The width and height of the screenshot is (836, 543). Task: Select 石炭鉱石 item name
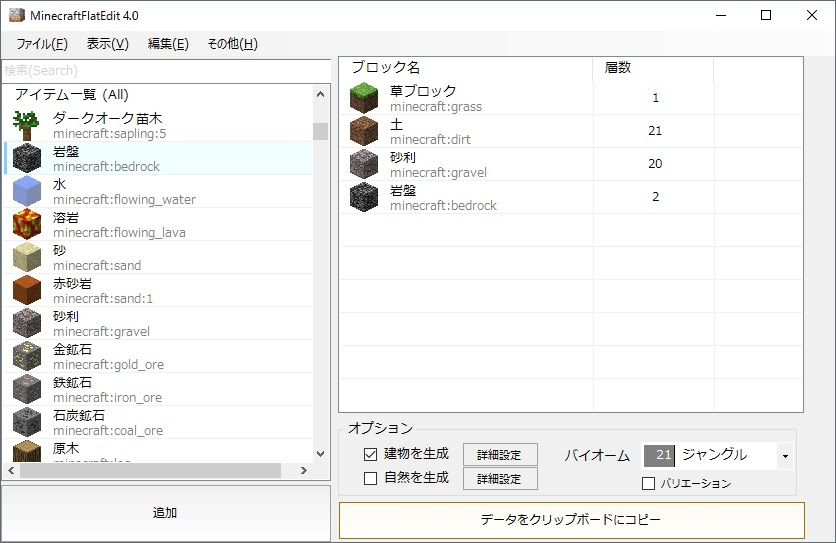(78, 416)
